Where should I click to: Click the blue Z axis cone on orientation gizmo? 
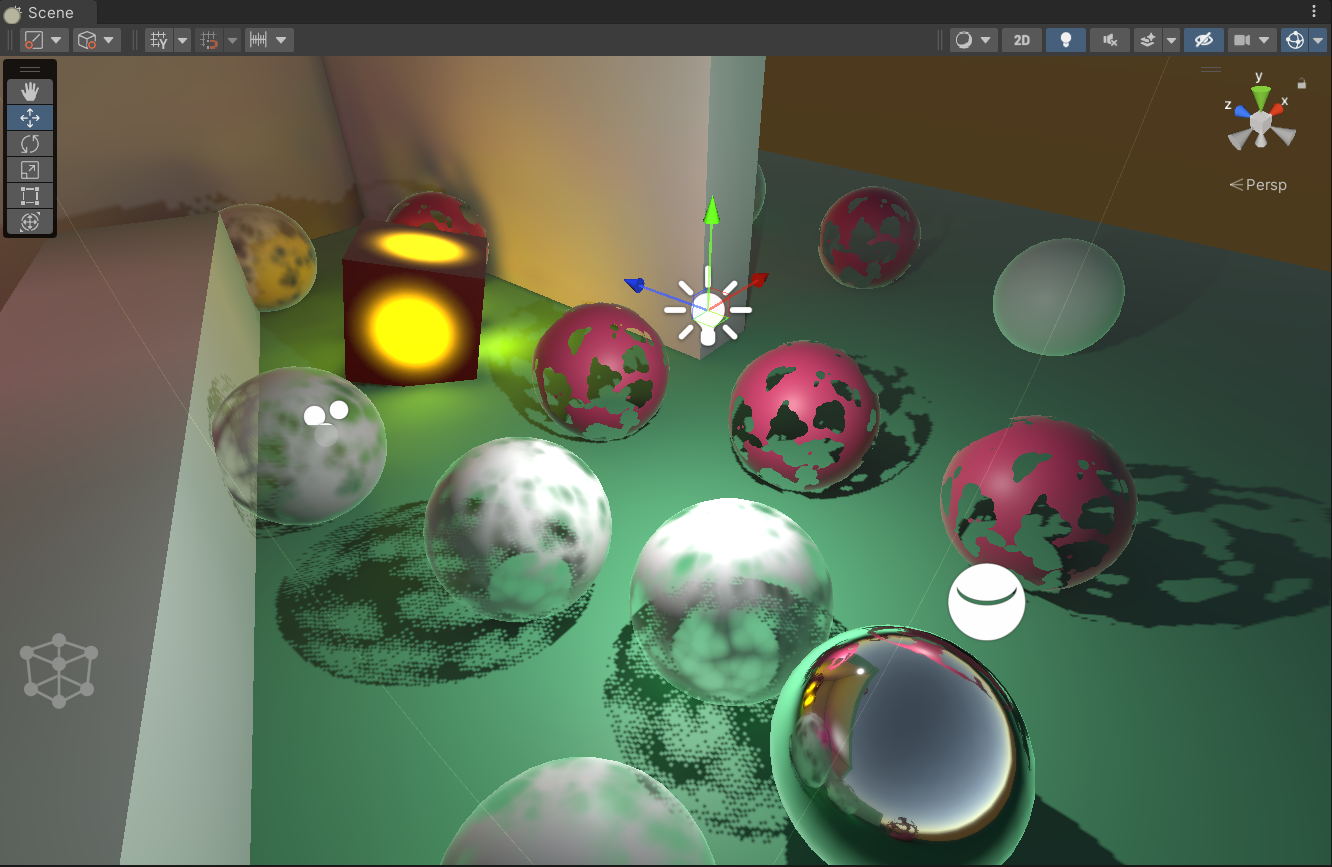point(1243,110)
